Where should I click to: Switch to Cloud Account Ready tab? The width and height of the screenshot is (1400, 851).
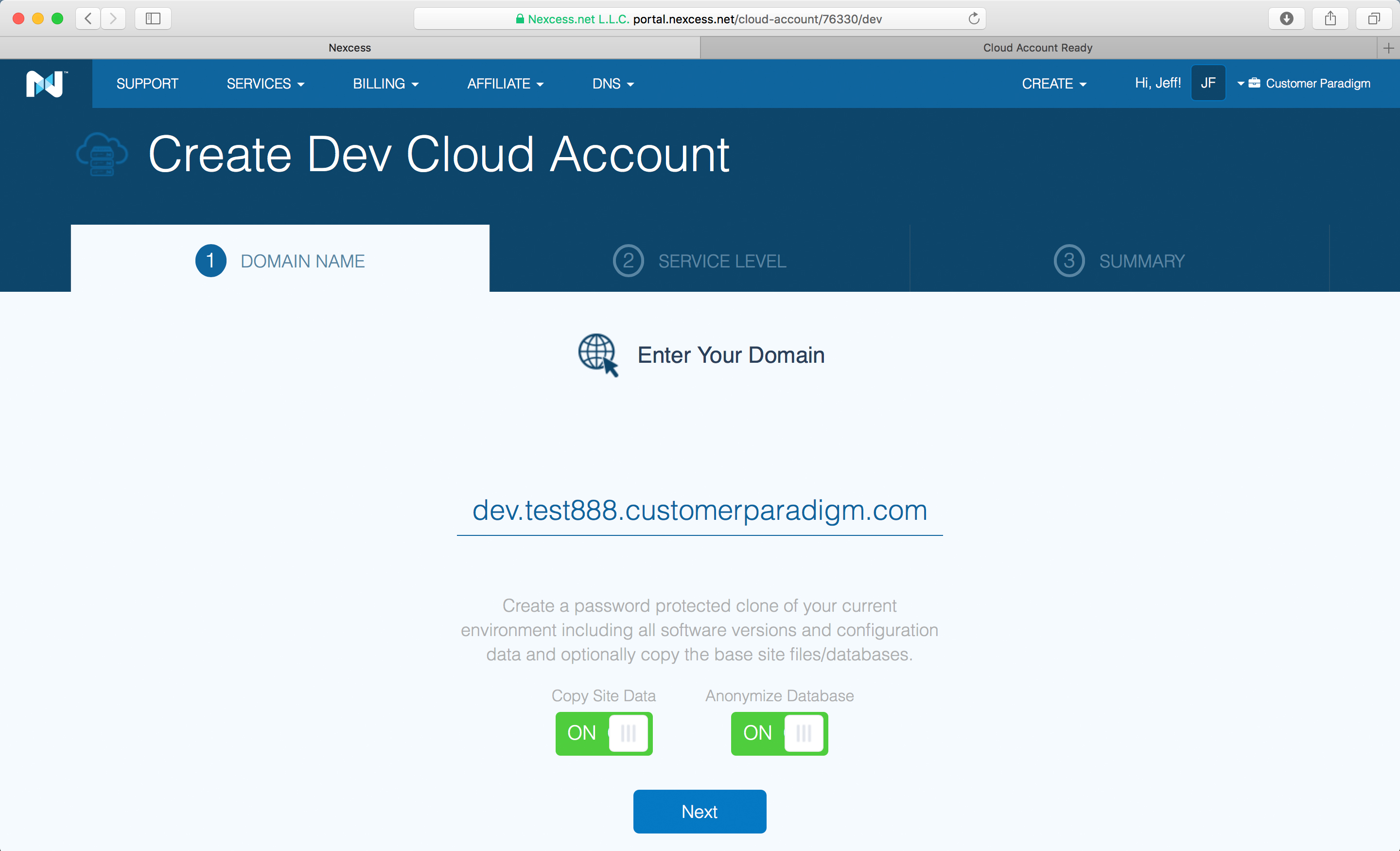point(1039,48)
